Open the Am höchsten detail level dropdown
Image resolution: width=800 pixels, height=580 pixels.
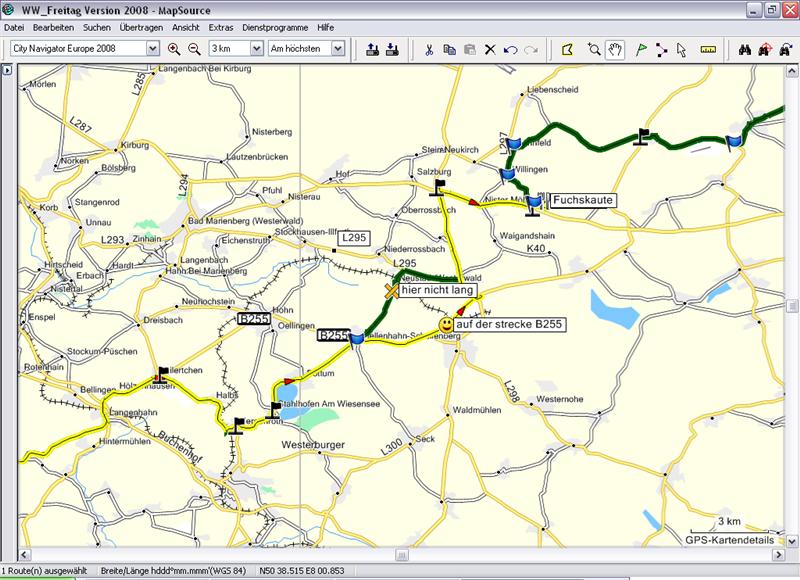[338, 48]
